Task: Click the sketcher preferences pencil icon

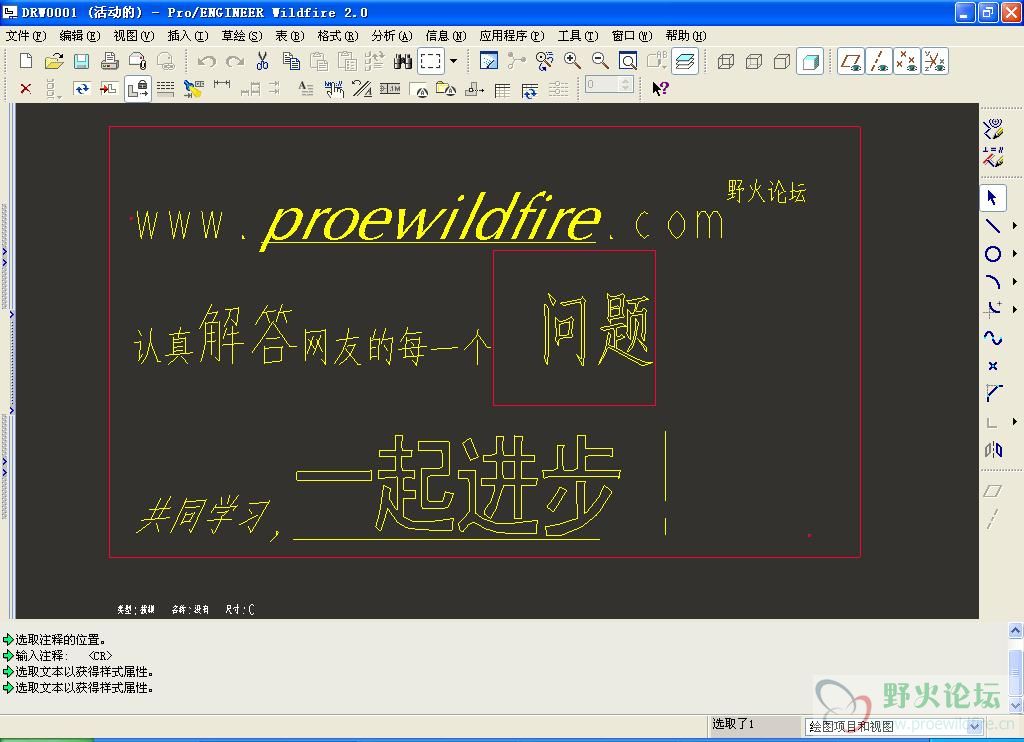Action: pos(993,129)
